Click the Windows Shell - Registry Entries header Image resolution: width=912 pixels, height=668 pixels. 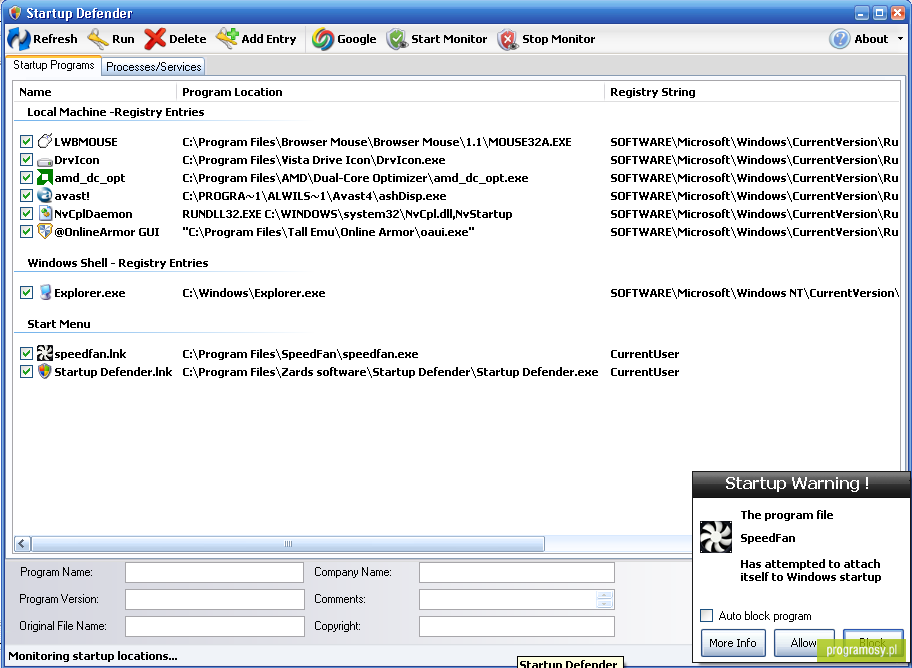pyautogui.click(x=117, y=263)
